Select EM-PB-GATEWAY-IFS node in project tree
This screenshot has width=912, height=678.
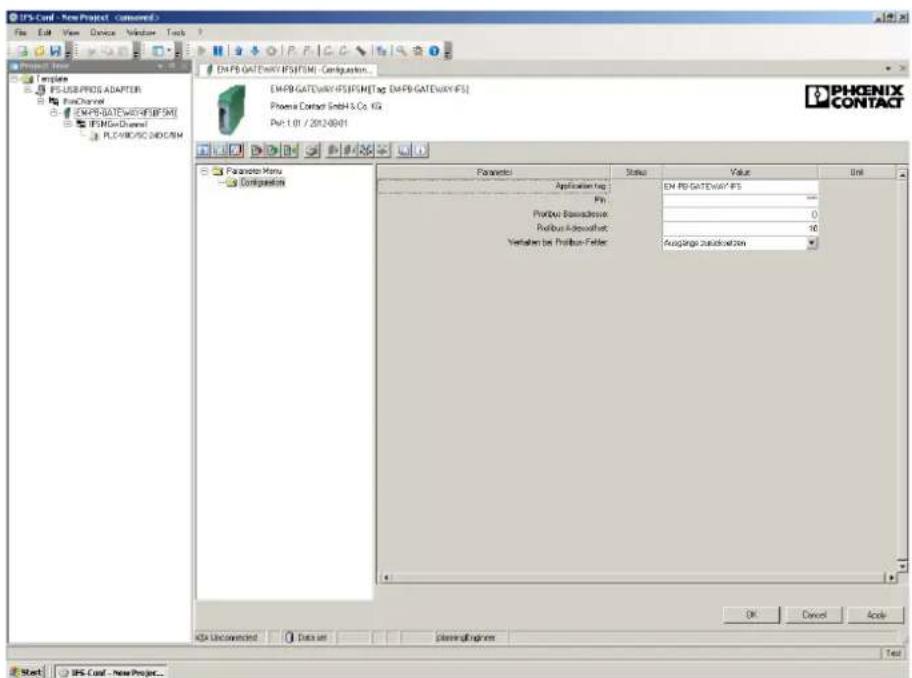[x=126, y=112]
